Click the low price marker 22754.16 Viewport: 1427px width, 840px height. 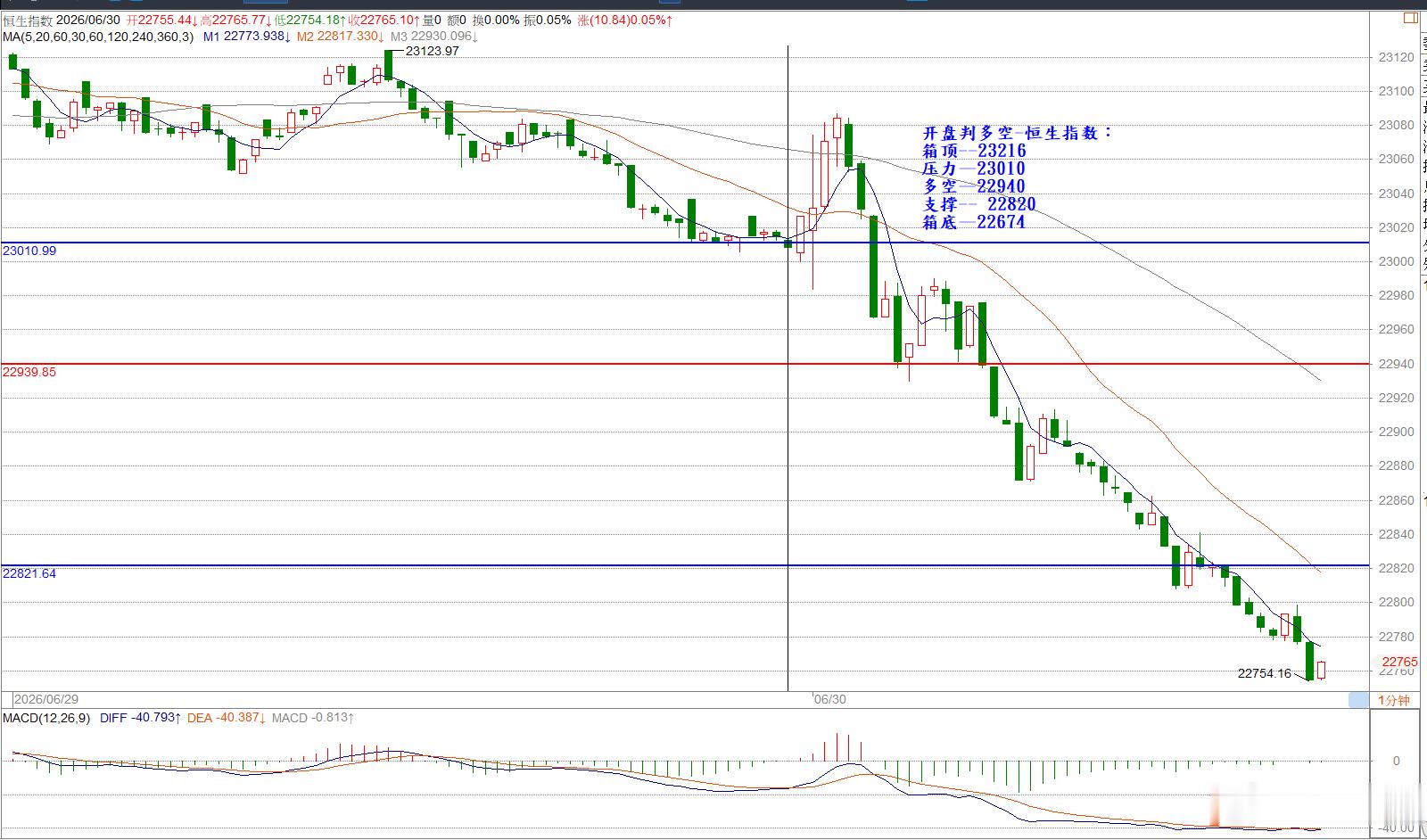pyautogui.click(x=1265, y=673)
